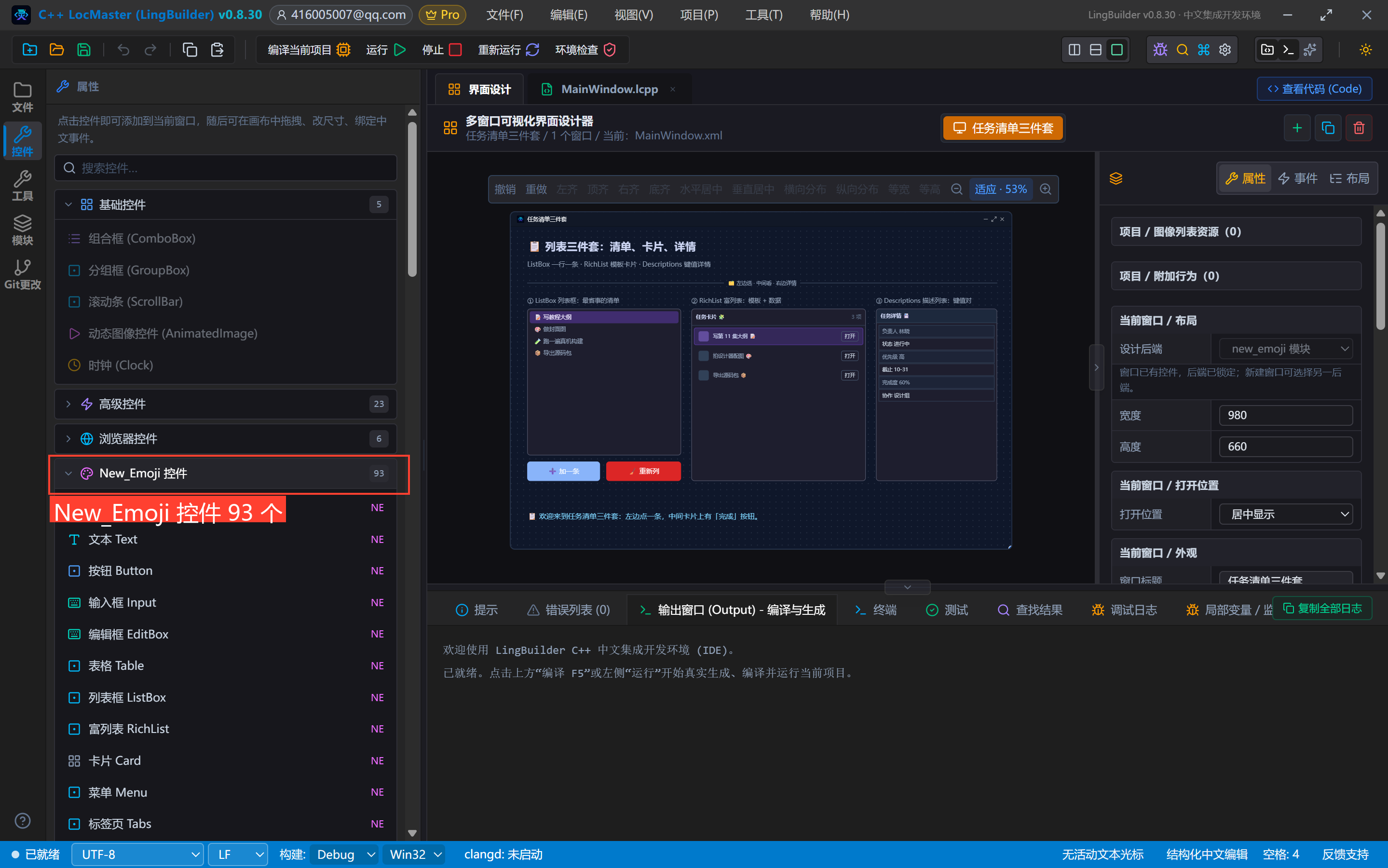Switch to the MainWindow.lcpp tab
Image resolution: width=1388 pixels, height=868 pixels.
[609, 89]
